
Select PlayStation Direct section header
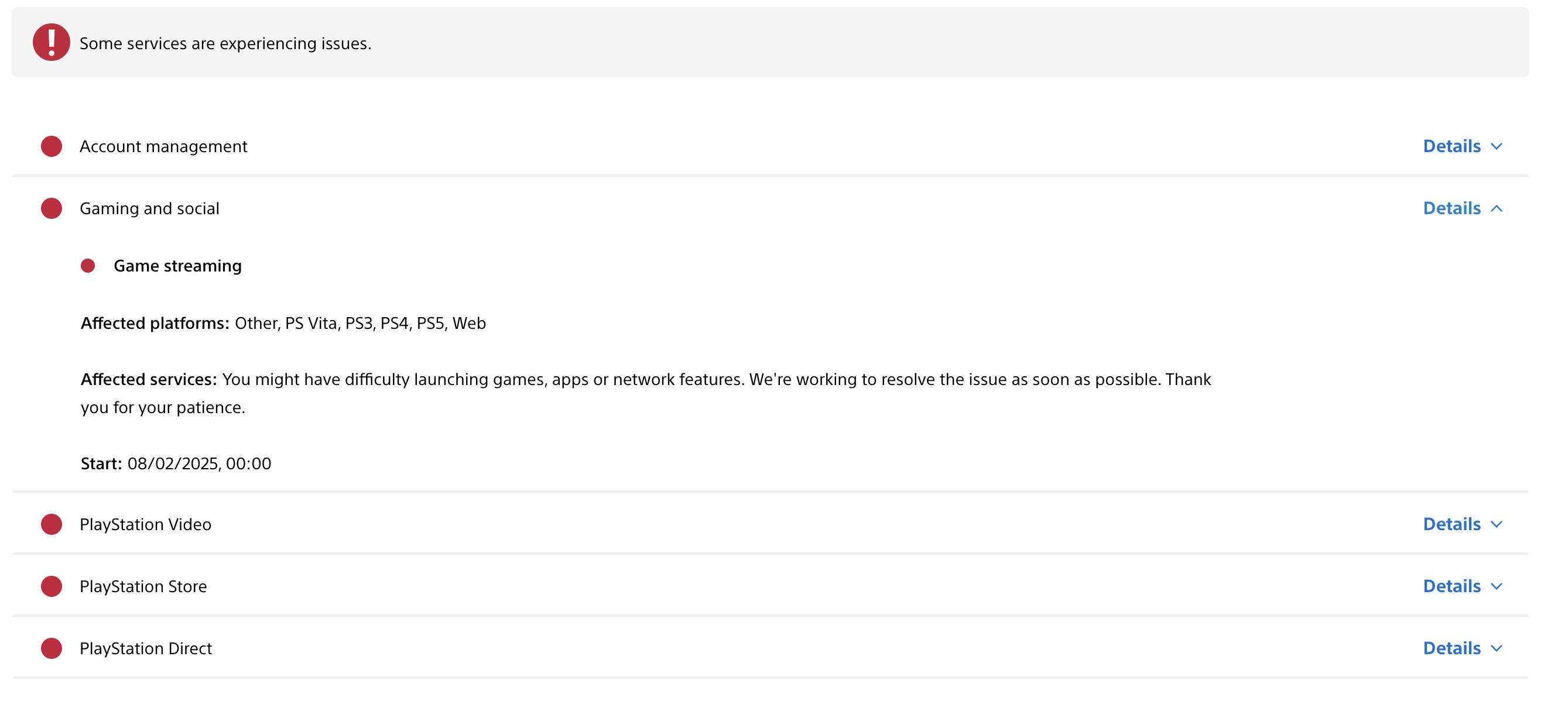145,648
